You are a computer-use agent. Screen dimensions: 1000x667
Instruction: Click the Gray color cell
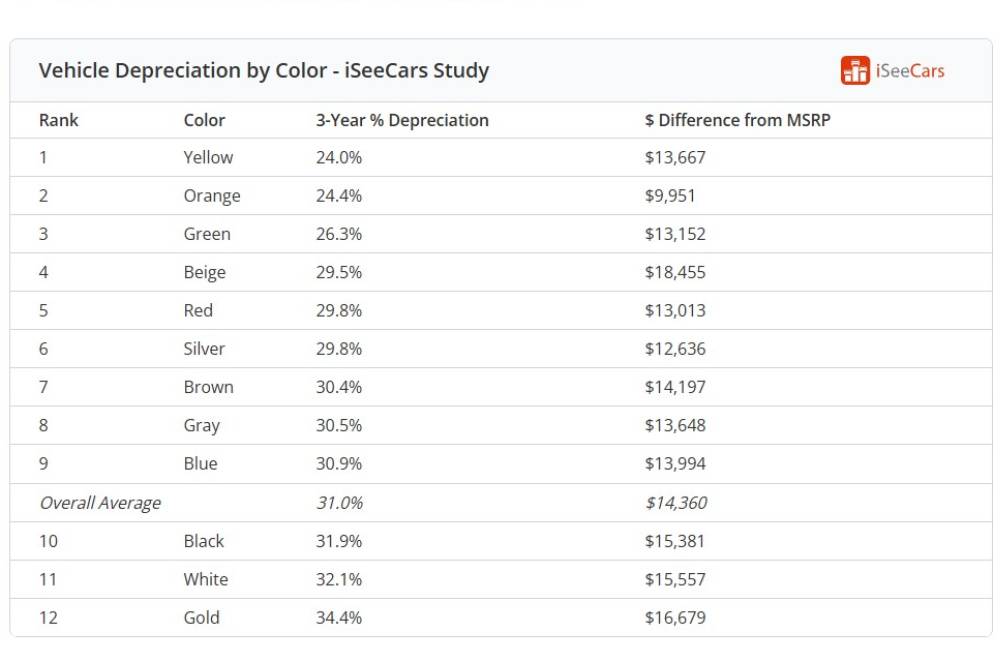201,425
